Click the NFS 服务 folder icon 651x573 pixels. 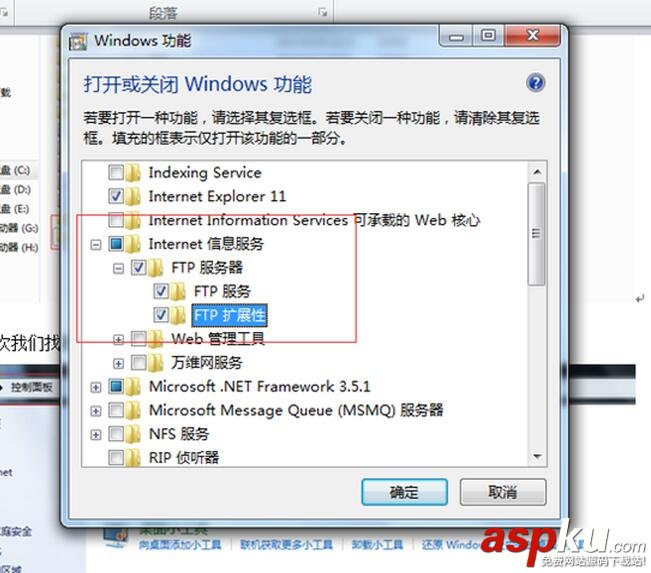(x=132, y=434)
